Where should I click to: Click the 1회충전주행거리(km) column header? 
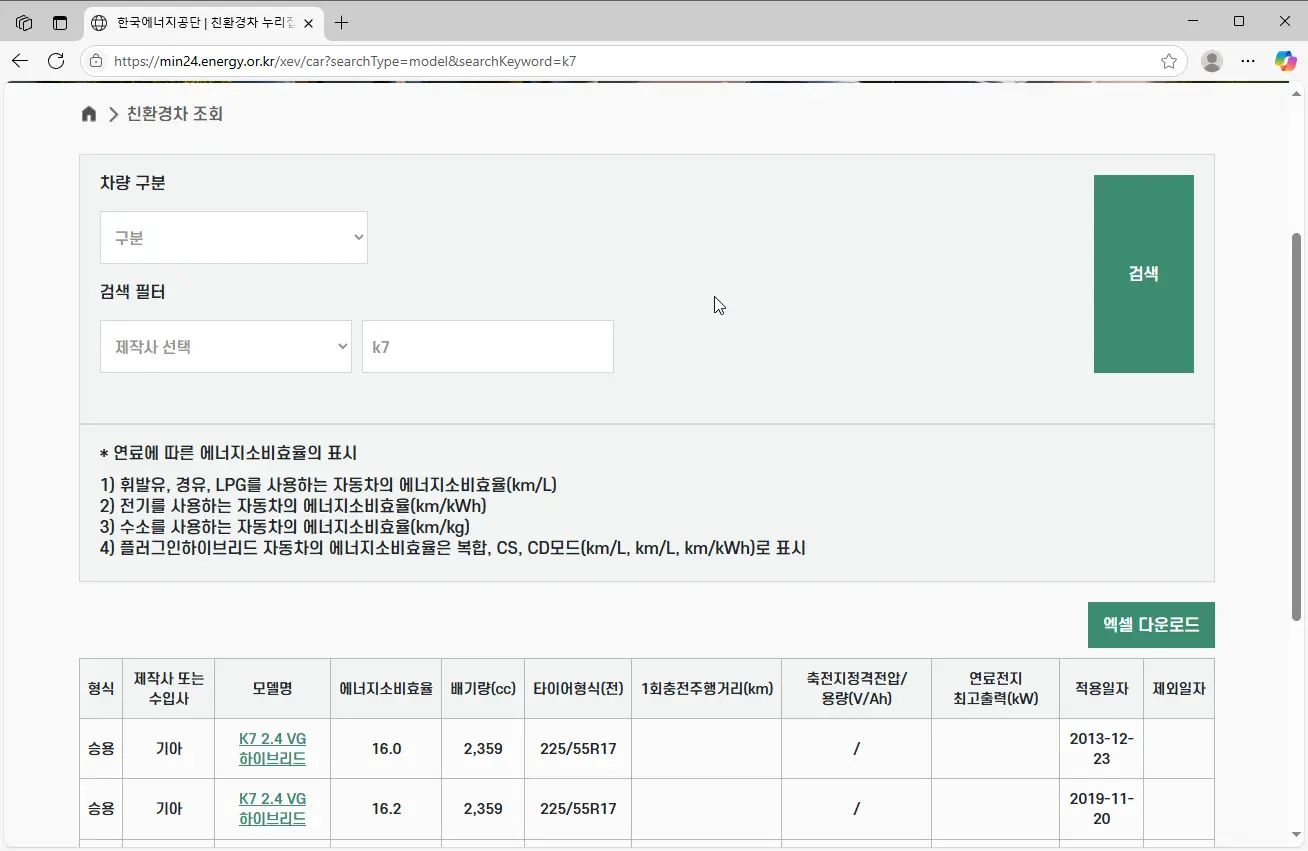tap(707, 689)
